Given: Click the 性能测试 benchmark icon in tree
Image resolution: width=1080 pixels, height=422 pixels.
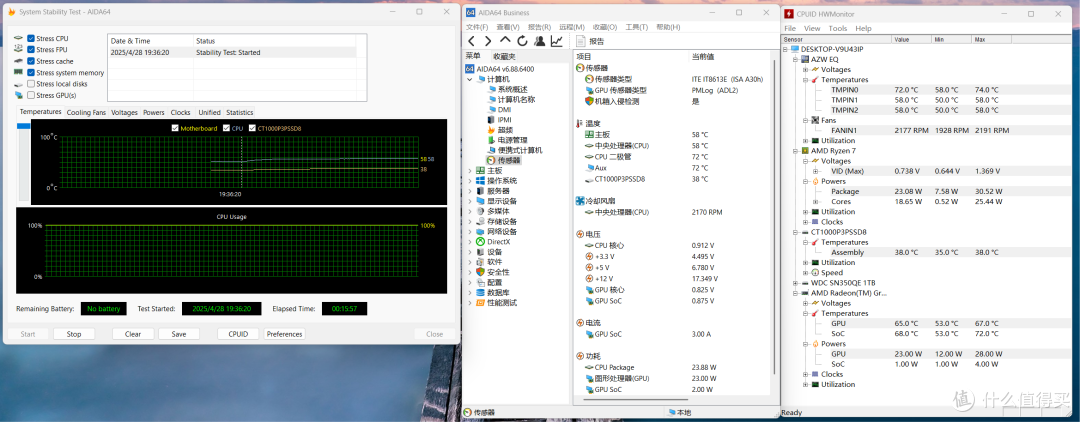Looking at the screenshot, I should tap(481, 303).
